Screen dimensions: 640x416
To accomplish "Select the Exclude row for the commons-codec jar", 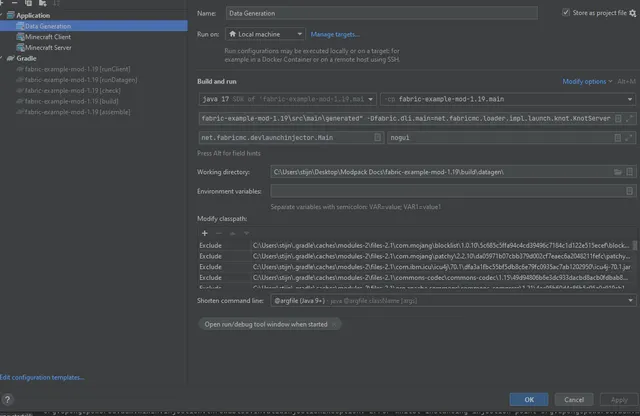I will click(x=415, y=277).
